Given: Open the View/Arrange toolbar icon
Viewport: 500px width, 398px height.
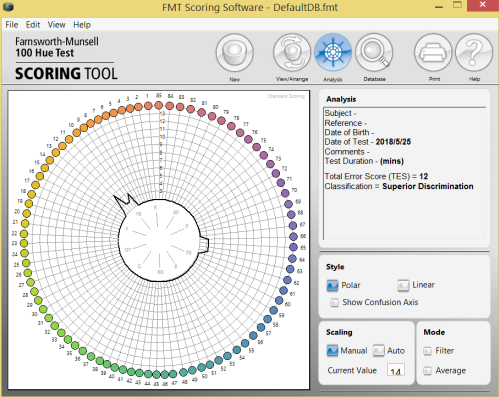Looking at the screenshot, I should (292, 53).
